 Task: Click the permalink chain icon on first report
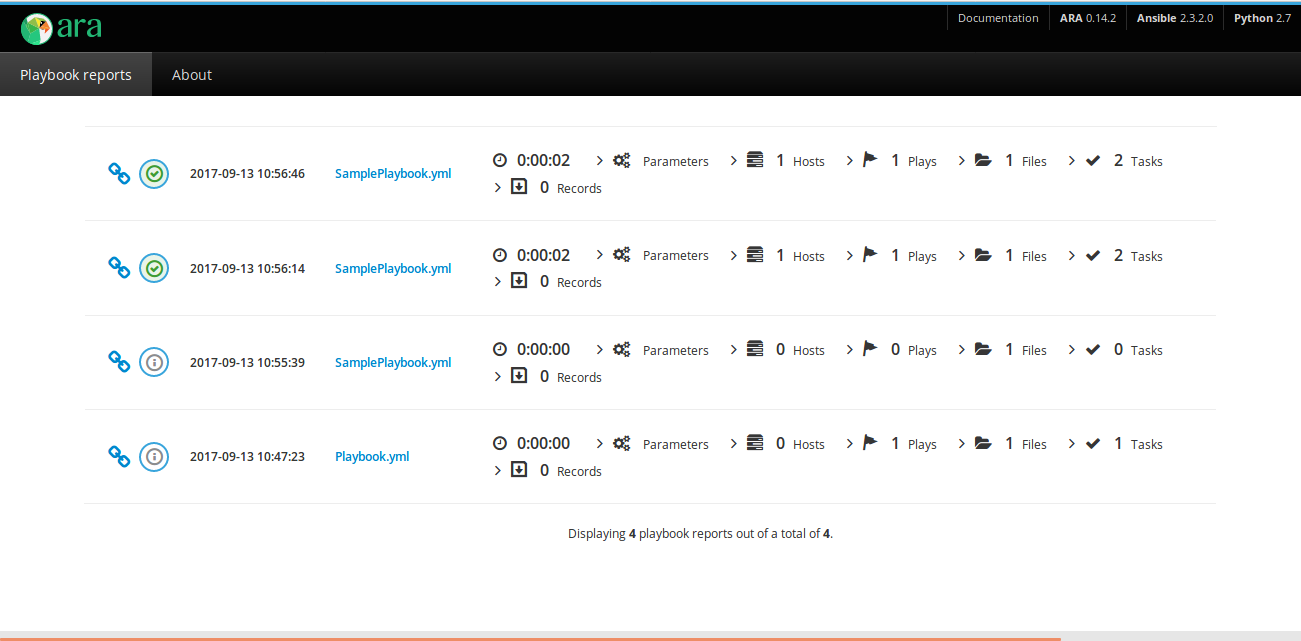coord(119,173)
